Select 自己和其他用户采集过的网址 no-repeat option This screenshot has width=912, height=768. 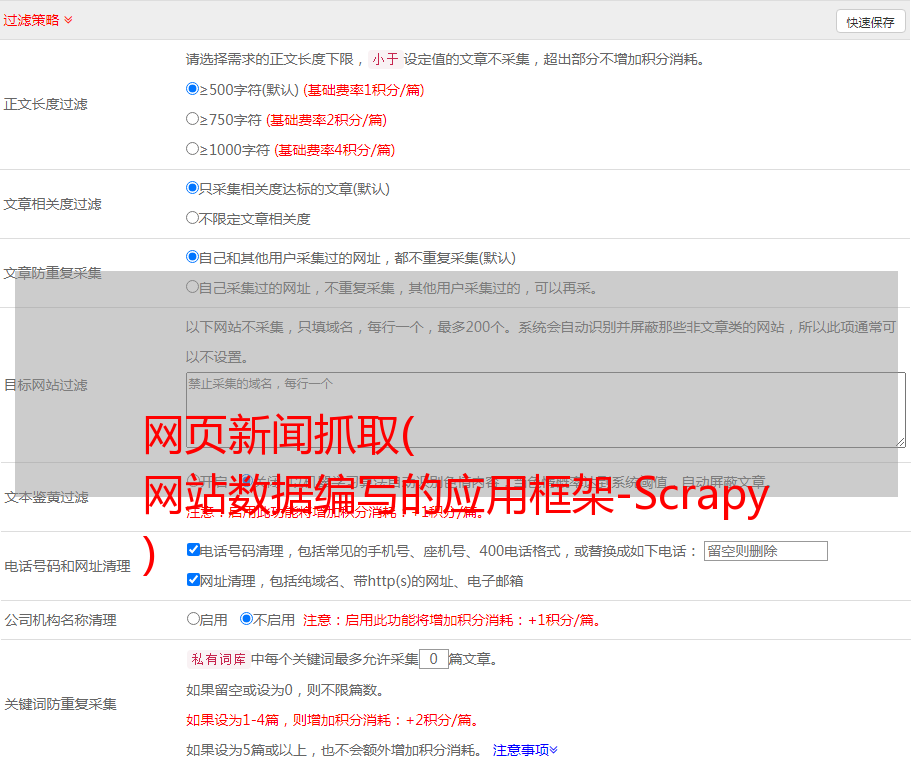pos(192,257)
